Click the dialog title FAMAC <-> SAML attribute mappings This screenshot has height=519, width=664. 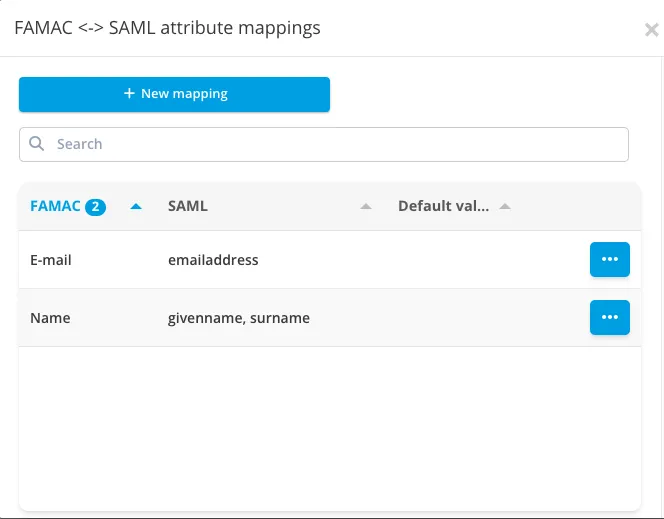pos(167,28)
